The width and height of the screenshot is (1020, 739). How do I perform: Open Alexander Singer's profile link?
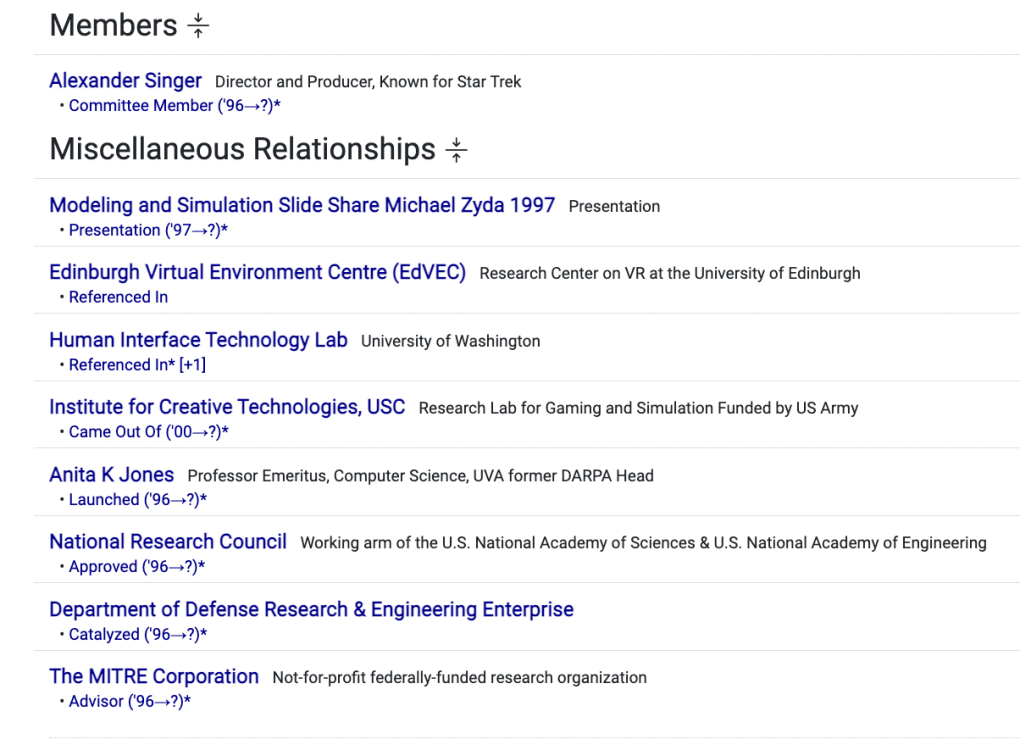point(126,81)
